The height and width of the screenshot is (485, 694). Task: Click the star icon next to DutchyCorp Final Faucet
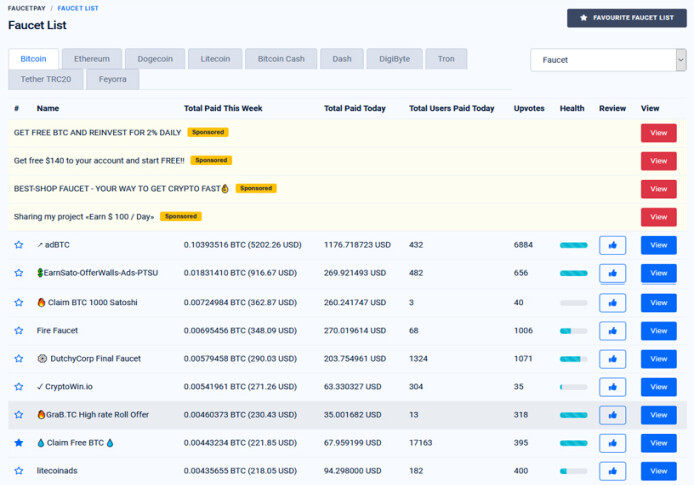(x=19, y=358)
